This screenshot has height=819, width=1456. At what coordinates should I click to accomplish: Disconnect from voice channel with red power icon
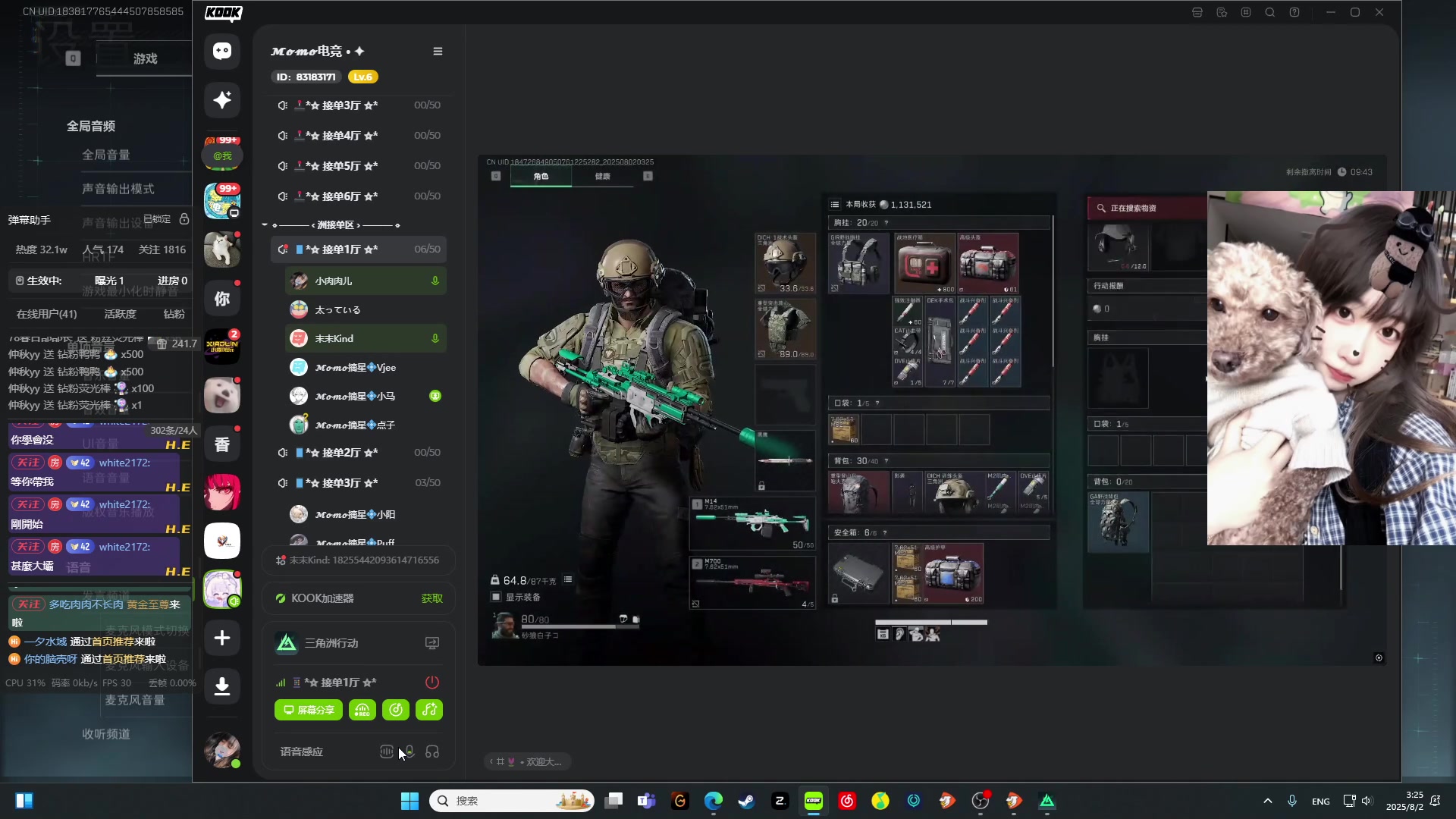pyautogui.click(x=432, y=682)
